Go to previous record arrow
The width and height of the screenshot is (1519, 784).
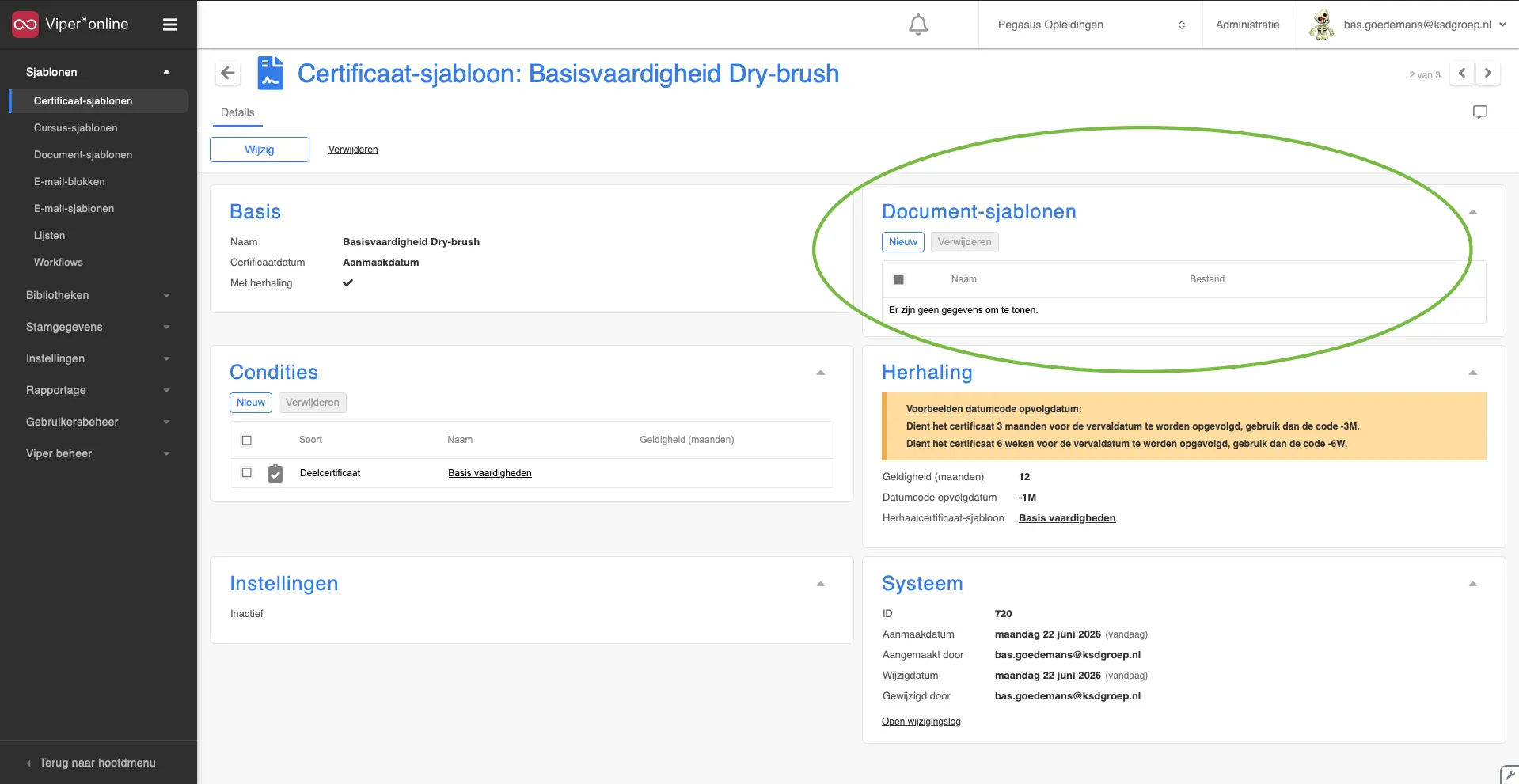click(1462, 73)
